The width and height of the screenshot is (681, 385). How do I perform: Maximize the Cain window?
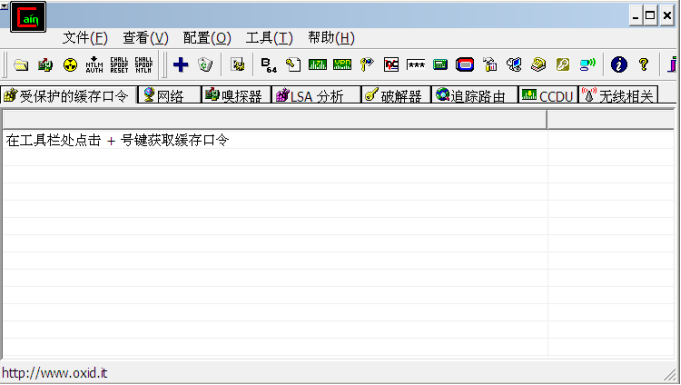tap(651, 16)
